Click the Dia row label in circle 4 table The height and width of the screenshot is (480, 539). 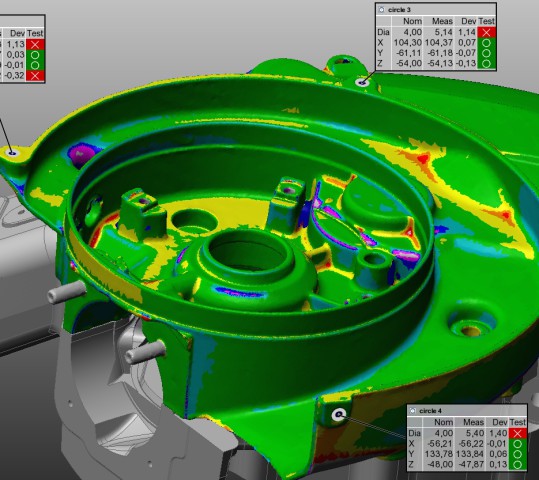(x=415, y=433)
